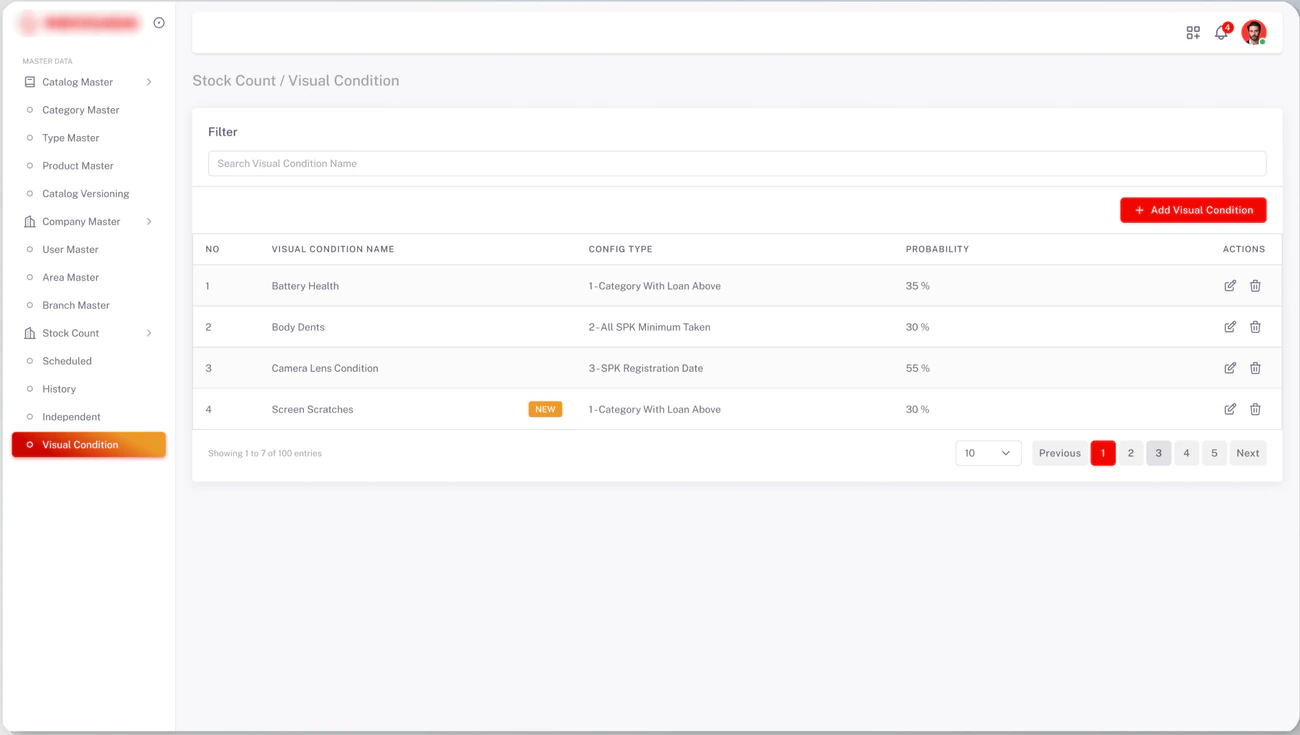Edit the Body Dents row
This screenshot has height=735, width=1300.
click(x=1230, y=327)
